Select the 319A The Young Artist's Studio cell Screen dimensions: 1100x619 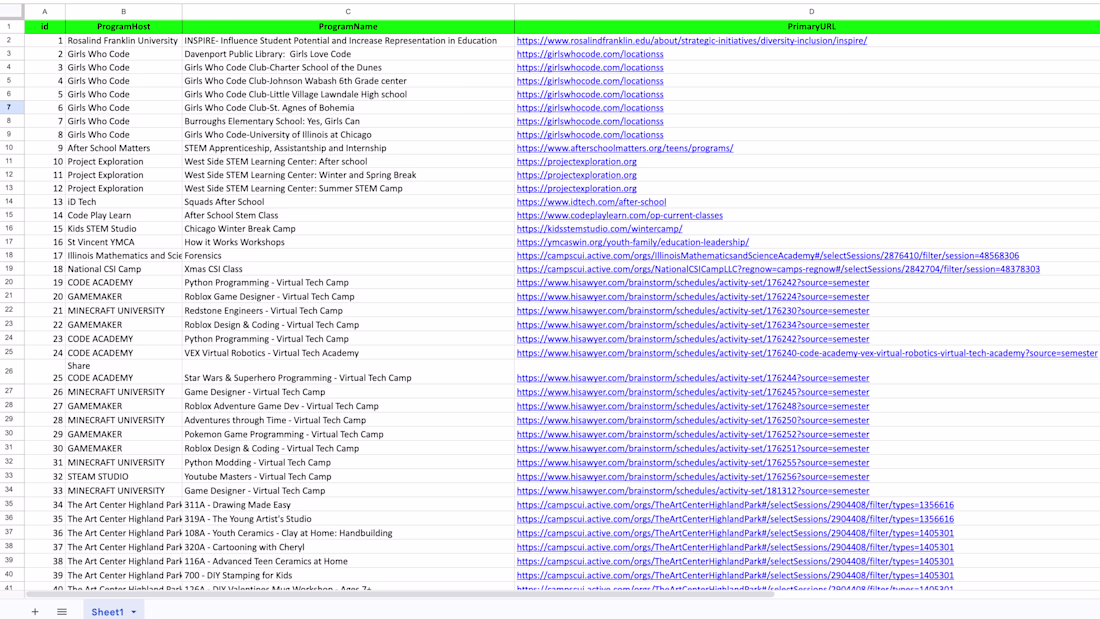348,519
